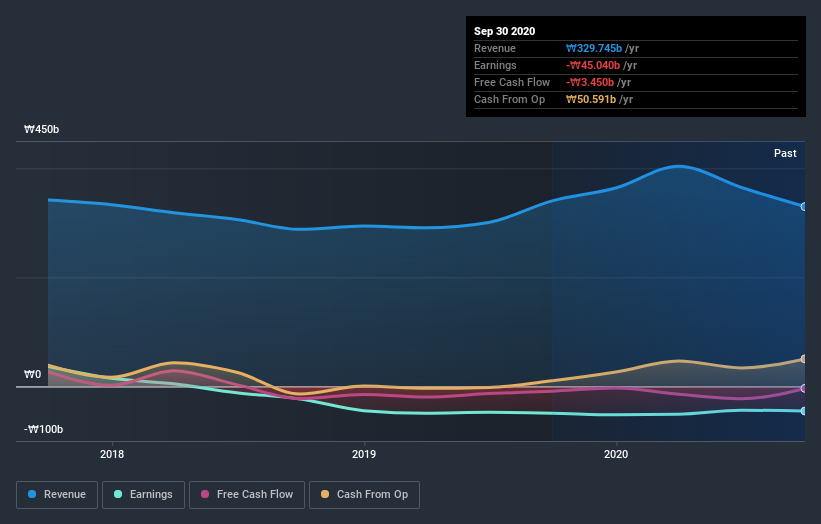This screenshot has width=821, height=524.
Task: Click the Cash From Op endpoint marker
Action: (x=804, y=359)
